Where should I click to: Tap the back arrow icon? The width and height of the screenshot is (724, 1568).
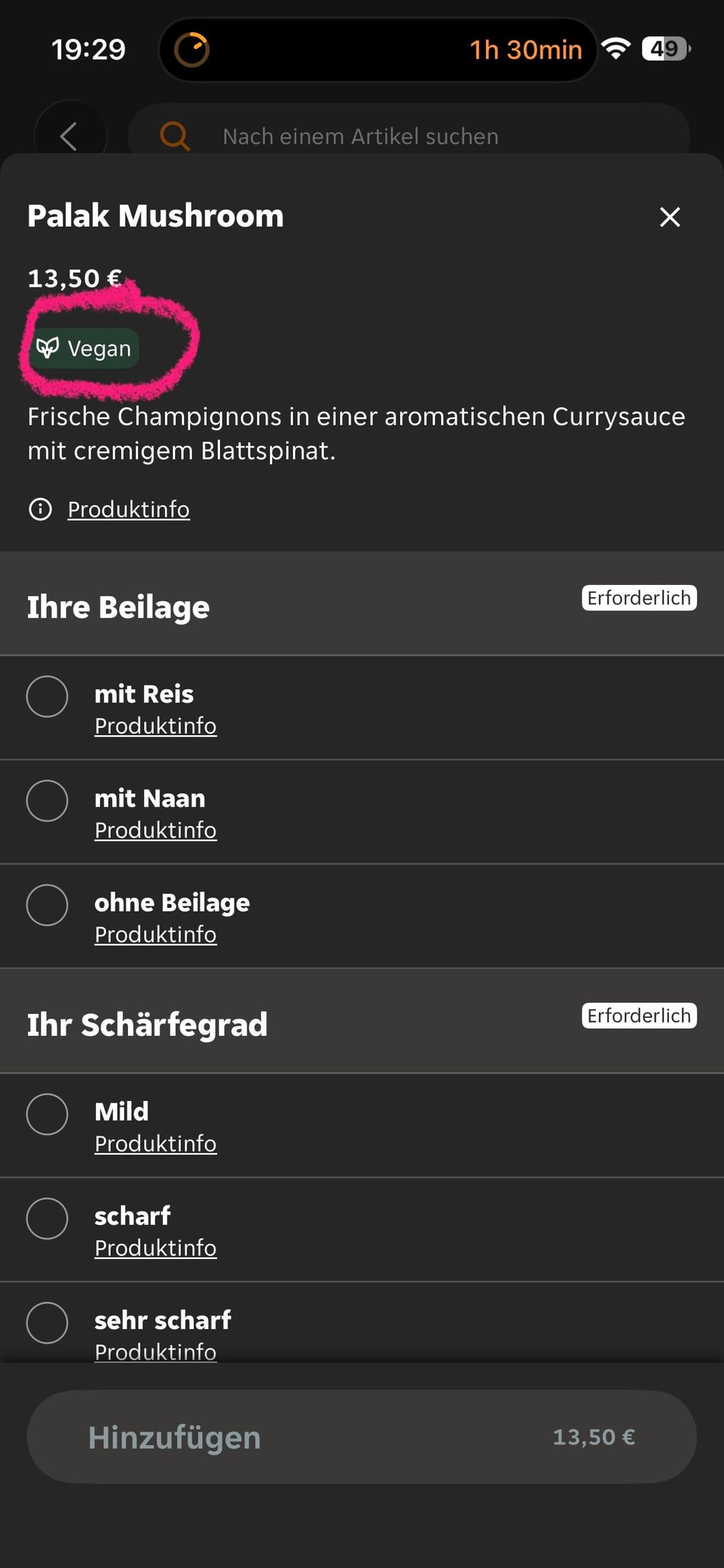[69, 137]
